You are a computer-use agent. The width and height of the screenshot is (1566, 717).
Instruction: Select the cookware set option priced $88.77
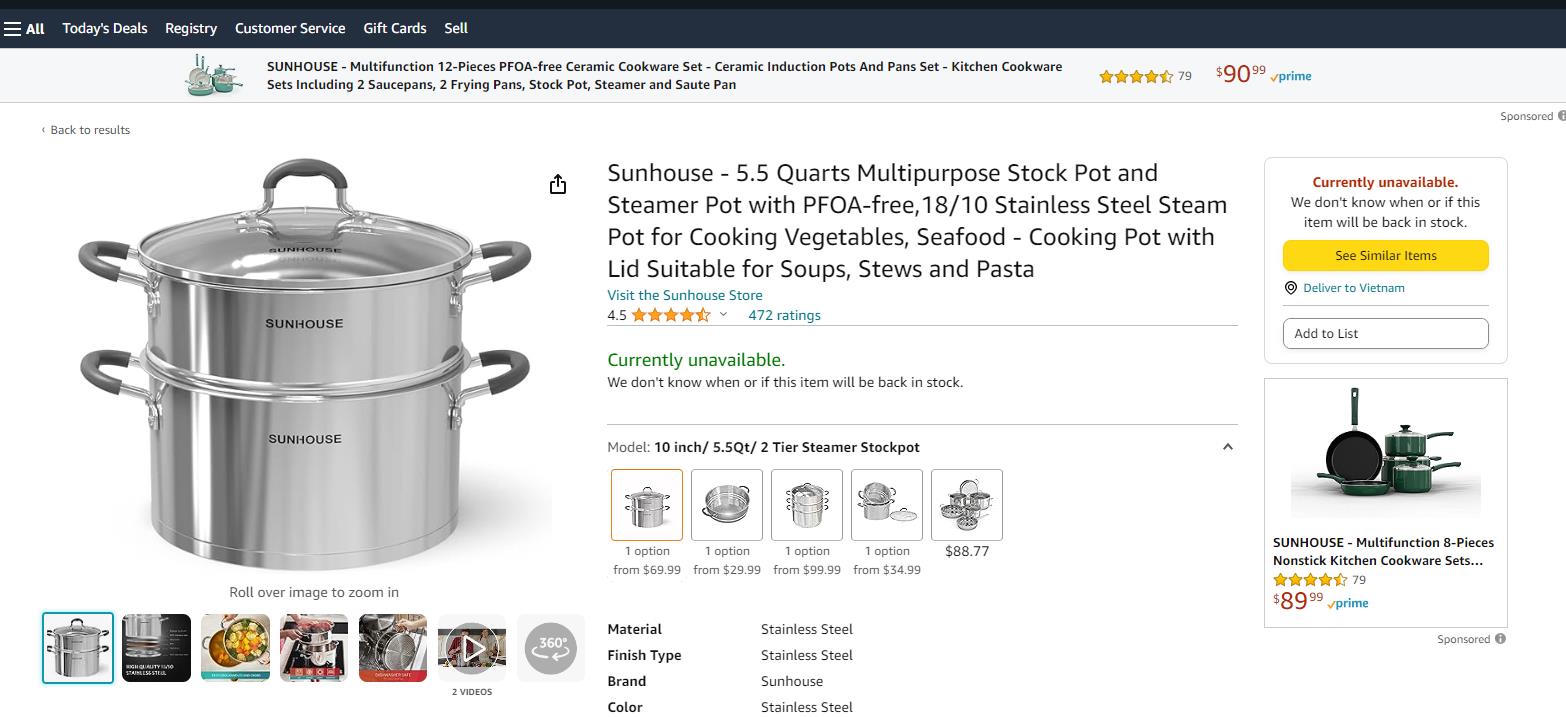[967, 505]
